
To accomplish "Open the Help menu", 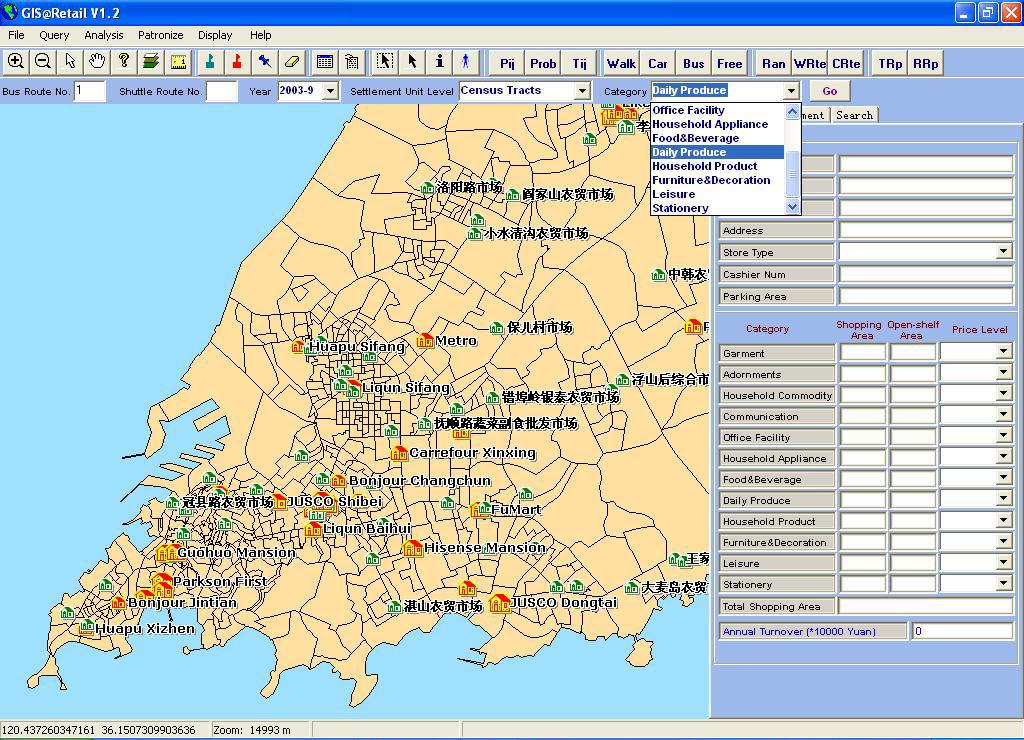I will tap(261, 35).
